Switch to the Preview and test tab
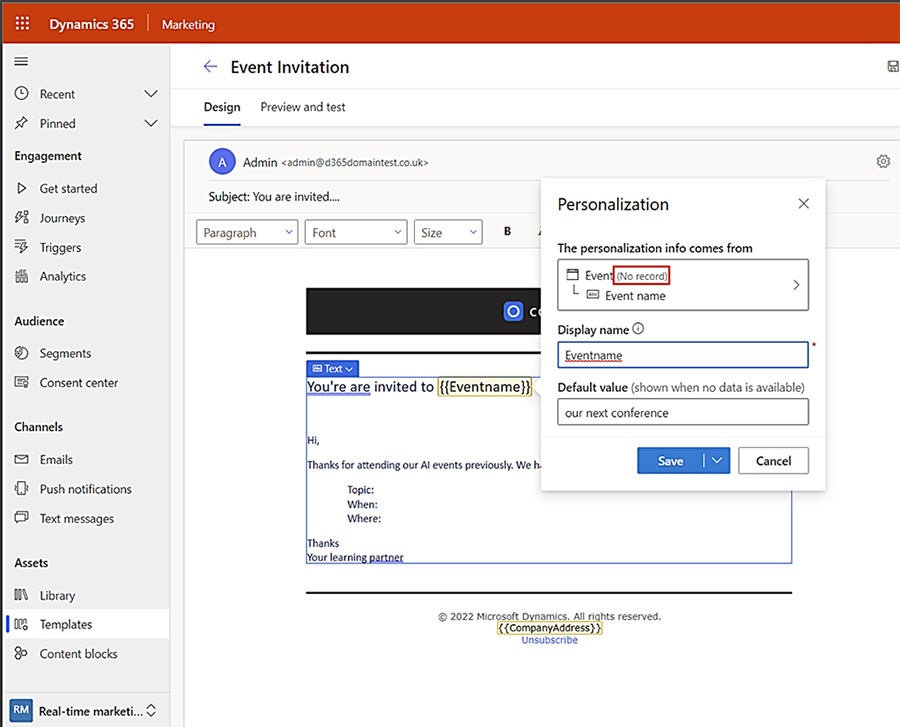900x727 pixels. click(x=302, y=106)
